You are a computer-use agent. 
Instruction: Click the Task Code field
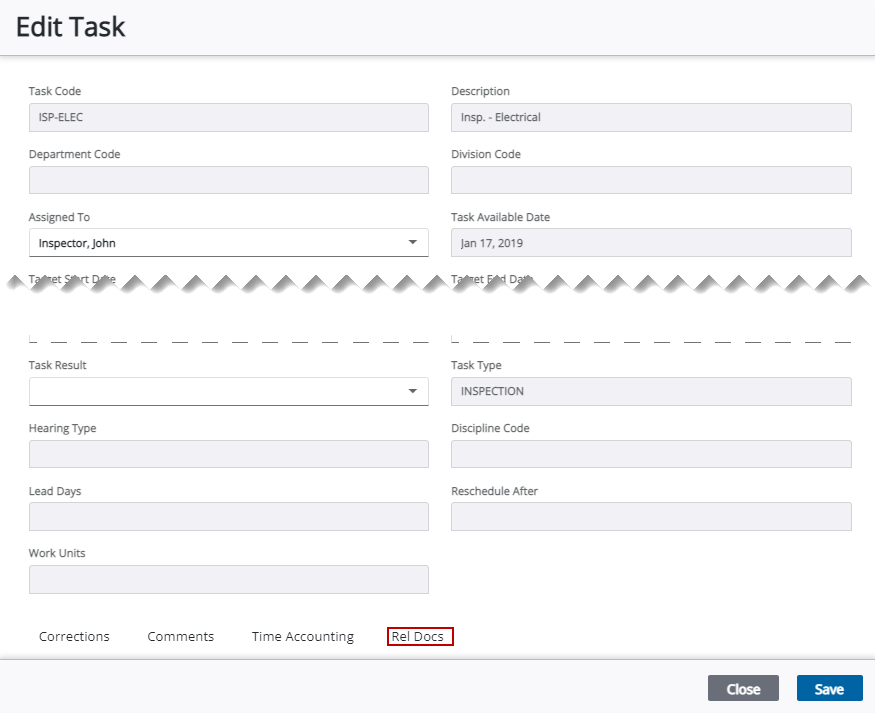228,117
